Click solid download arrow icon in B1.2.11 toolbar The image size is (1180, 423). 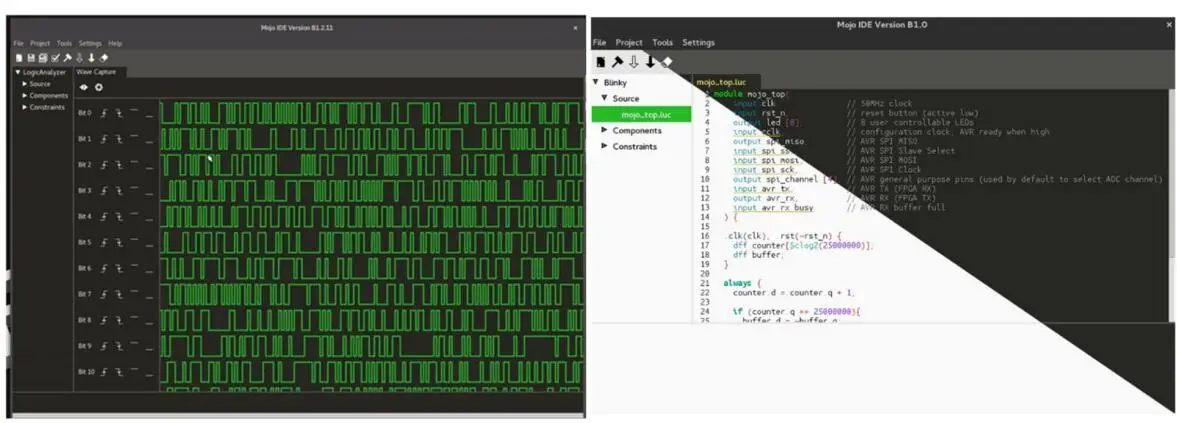pos(91,58)
